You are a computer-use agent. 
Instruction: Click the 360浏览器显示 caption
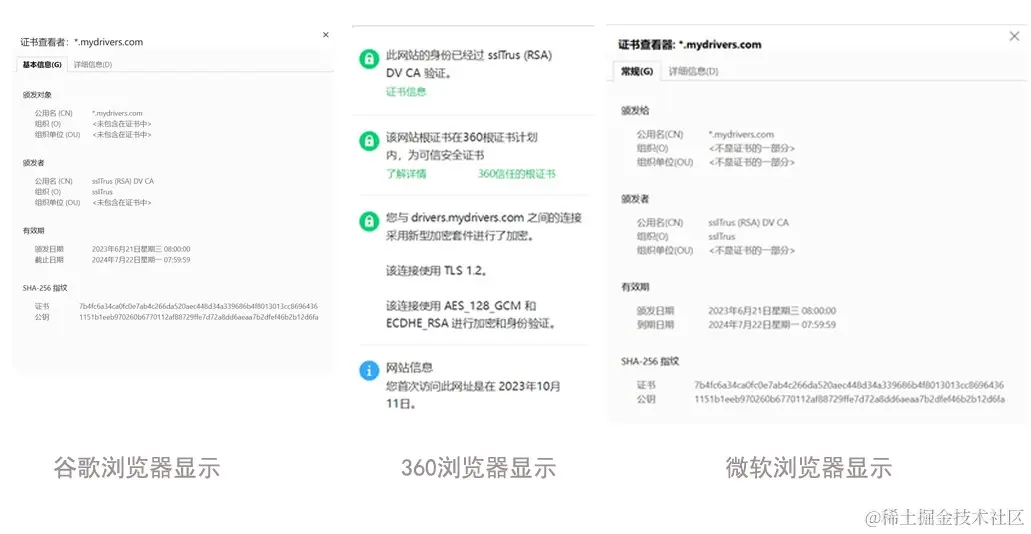pyautogui.click(x=479, y=468)
